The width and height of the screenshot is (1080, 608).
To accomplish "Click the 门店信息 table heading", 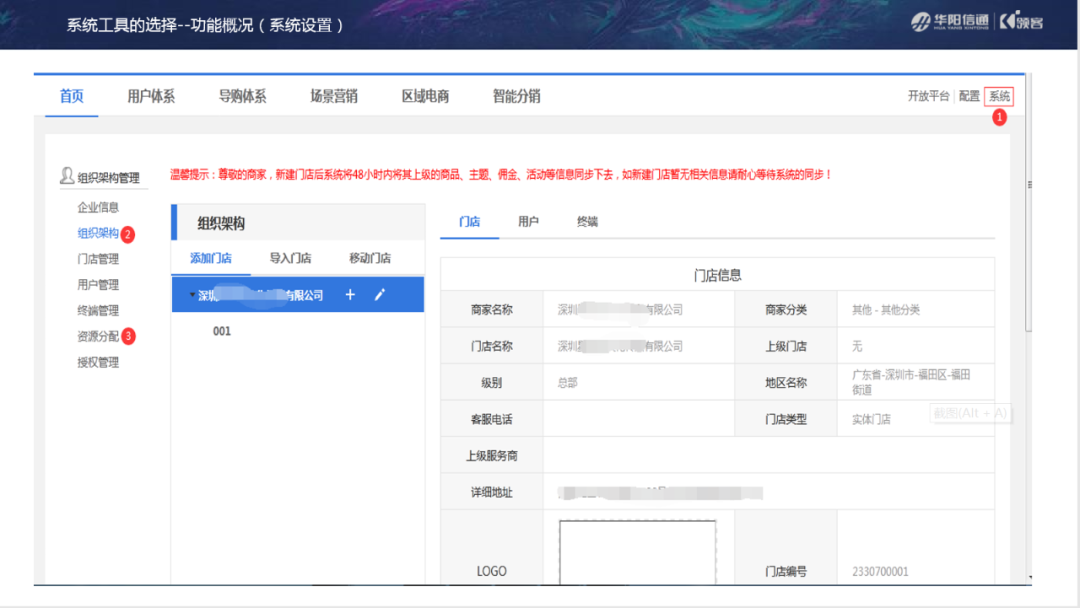I will pyautogui.click(x=717, y=275).
